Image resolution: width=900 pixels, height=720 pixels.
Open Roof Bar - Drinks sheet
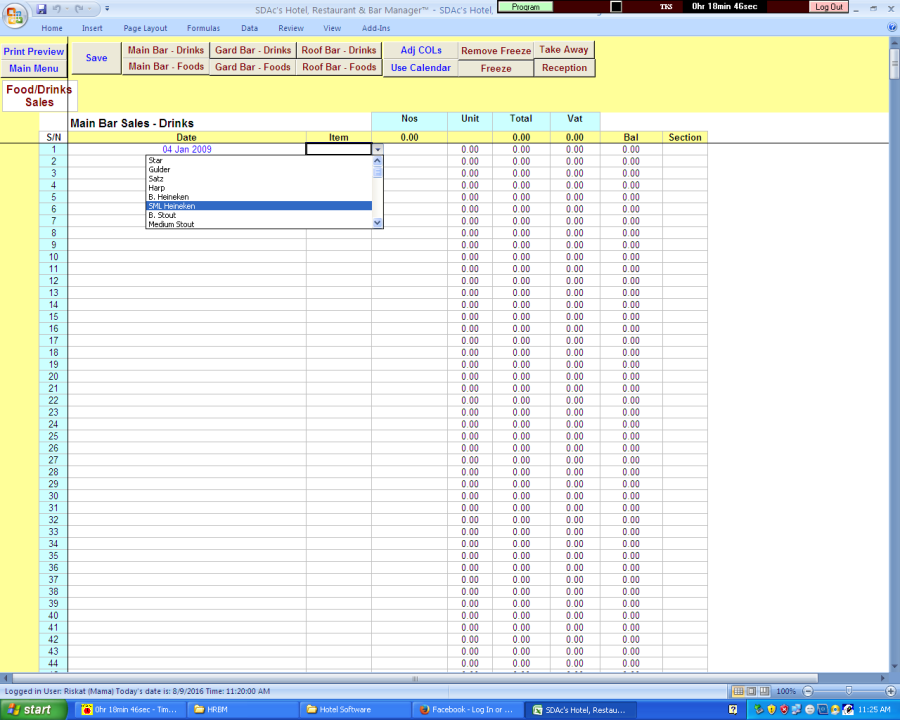point(339,50)
